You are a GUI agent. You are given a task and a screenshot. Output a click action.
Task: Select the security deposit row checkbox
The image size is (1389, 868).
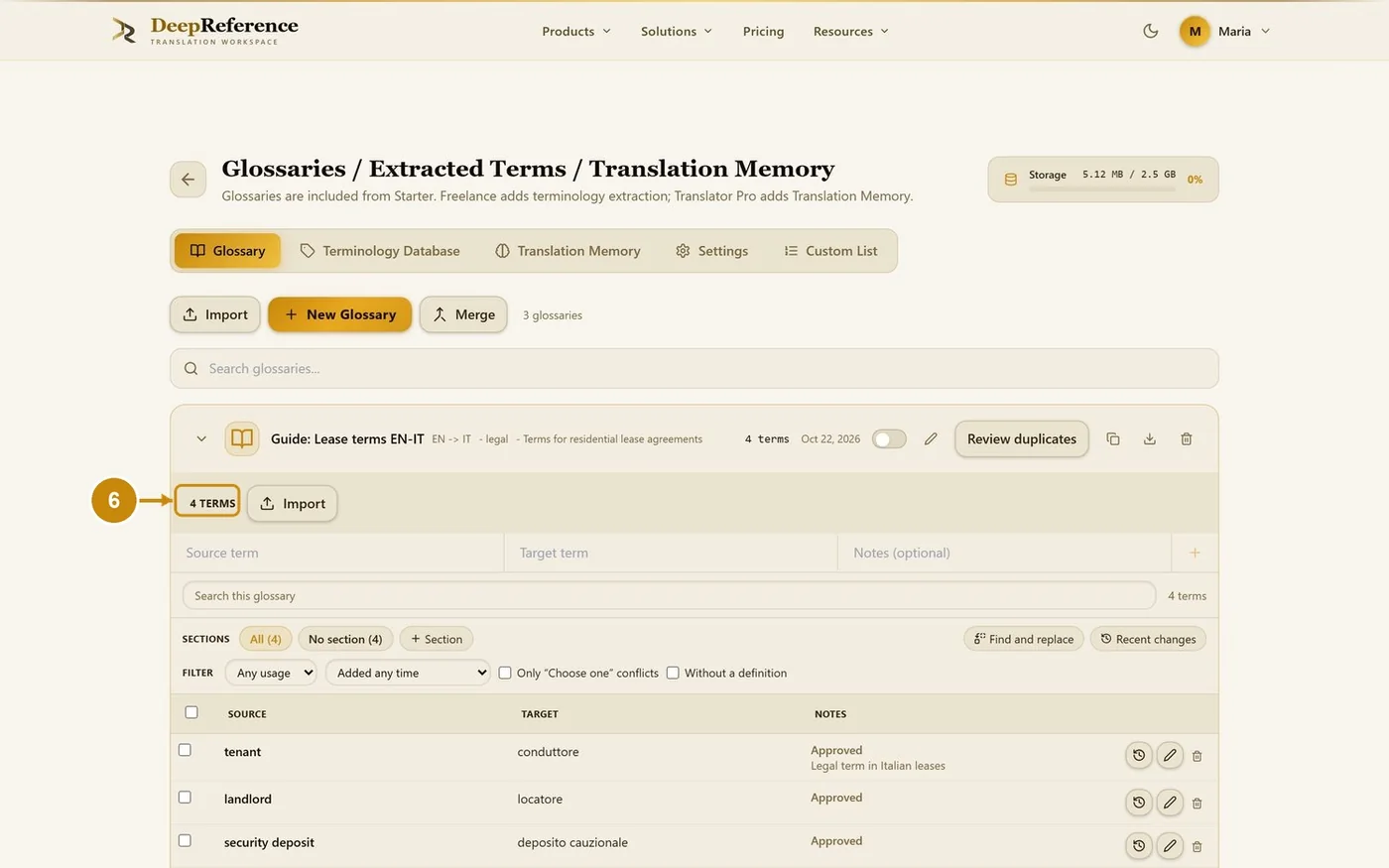(185, 840)
